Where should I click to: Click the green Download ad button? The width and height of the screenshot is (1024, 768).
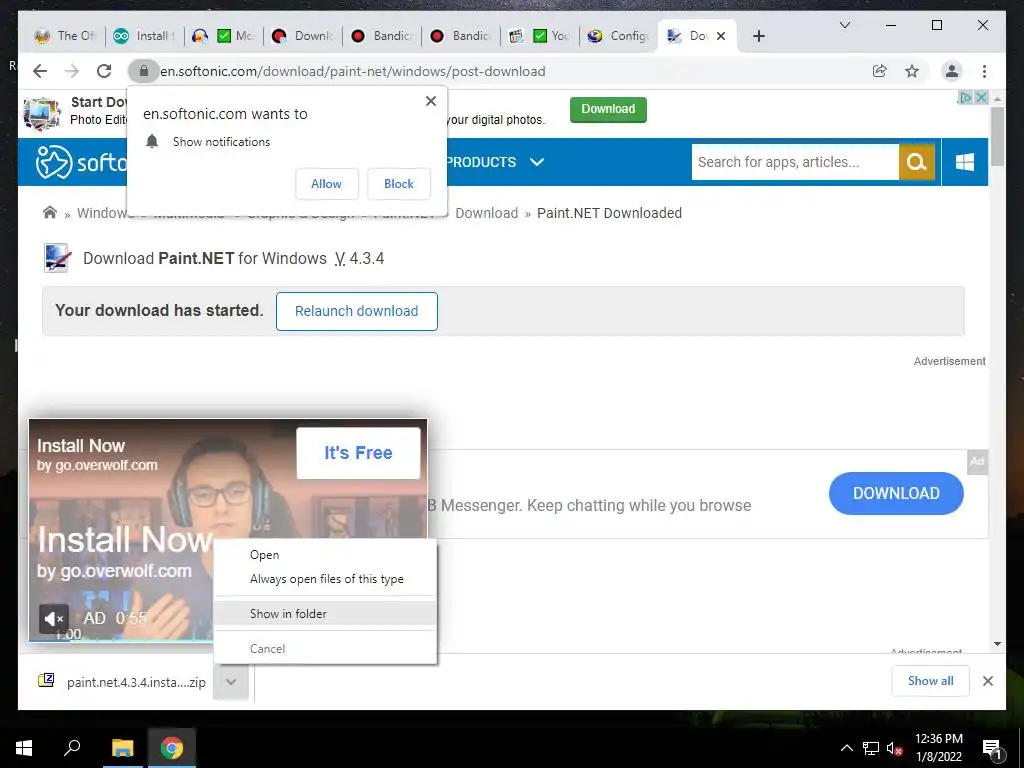608,110
